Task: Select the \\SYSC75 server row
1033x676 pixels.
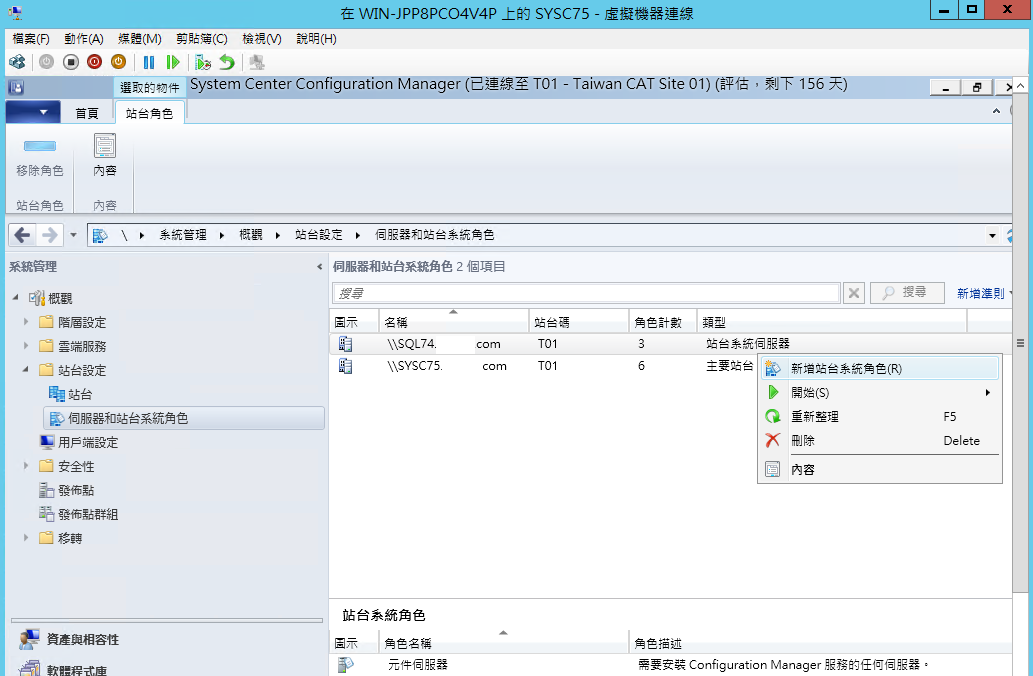Action: click(x=543, y=366)
